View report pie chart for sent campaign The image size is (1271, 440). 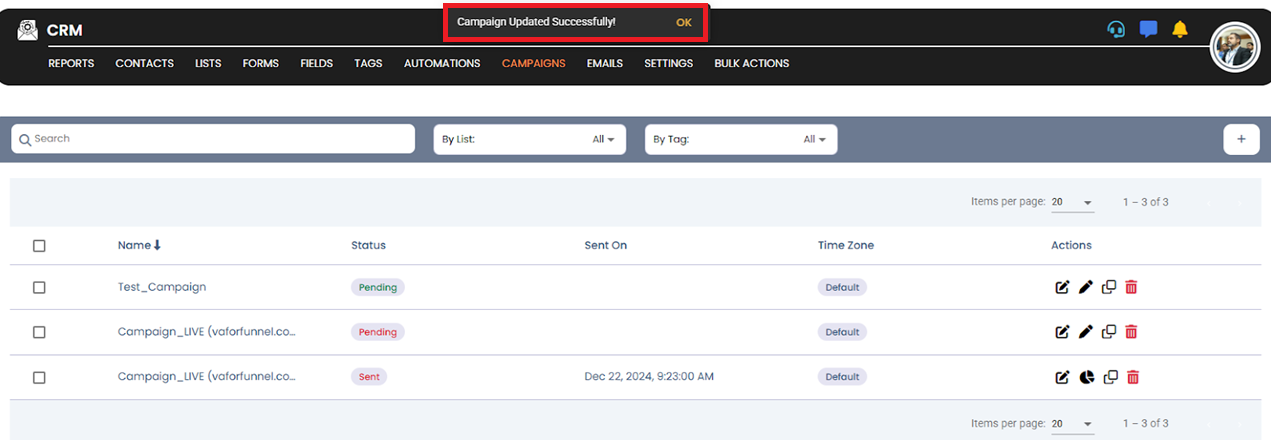(1086, 377)
